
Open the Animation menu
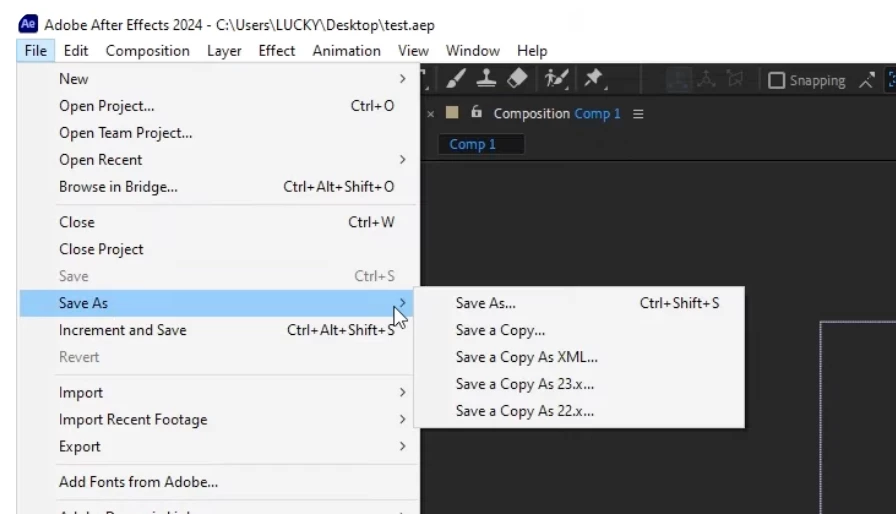click(x=346, y=51)
